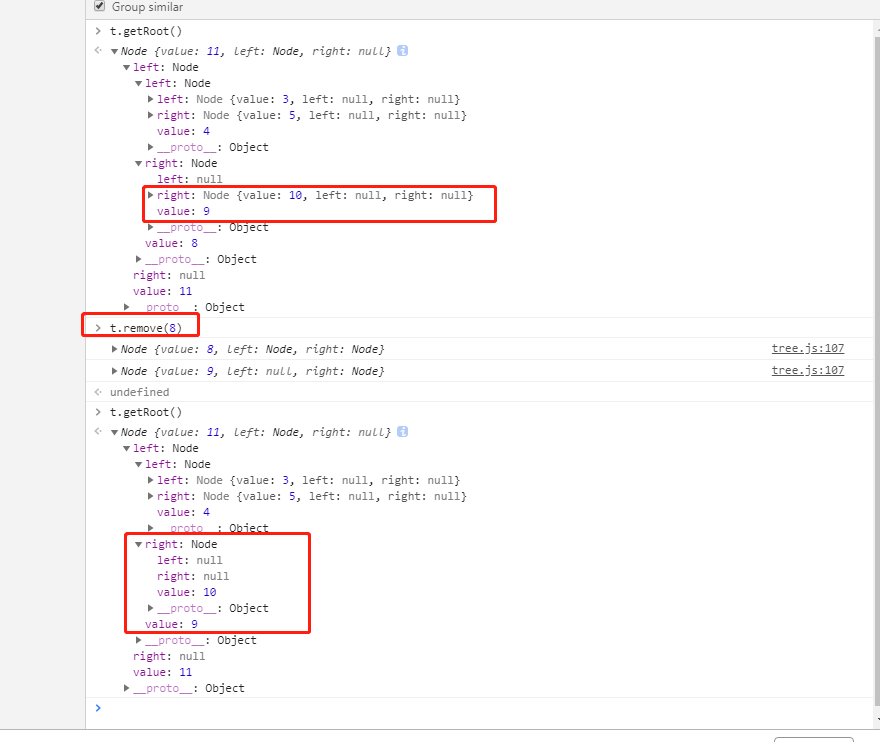
Task: Click info icon beside first root Node
Action: tap(402, 51)
